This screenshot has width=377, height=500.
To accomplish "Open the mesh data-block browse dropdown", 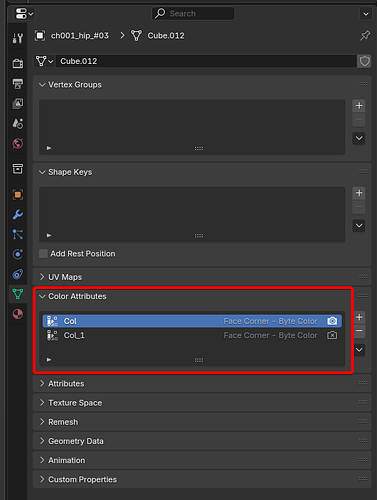I will [44, 61].
